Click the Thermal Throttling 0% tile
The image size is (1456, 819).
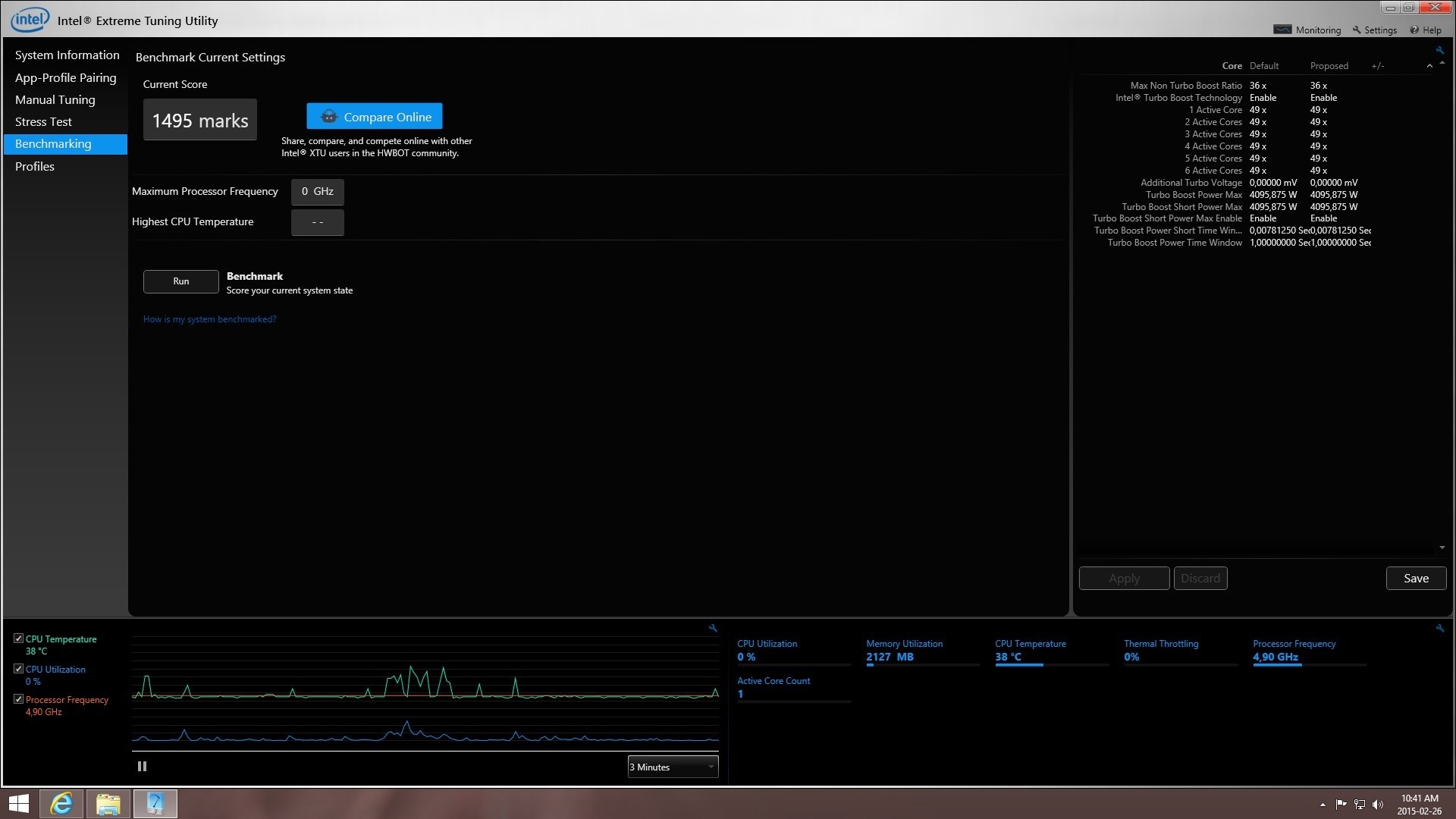pyautogui.click(x=1181, y=651)
